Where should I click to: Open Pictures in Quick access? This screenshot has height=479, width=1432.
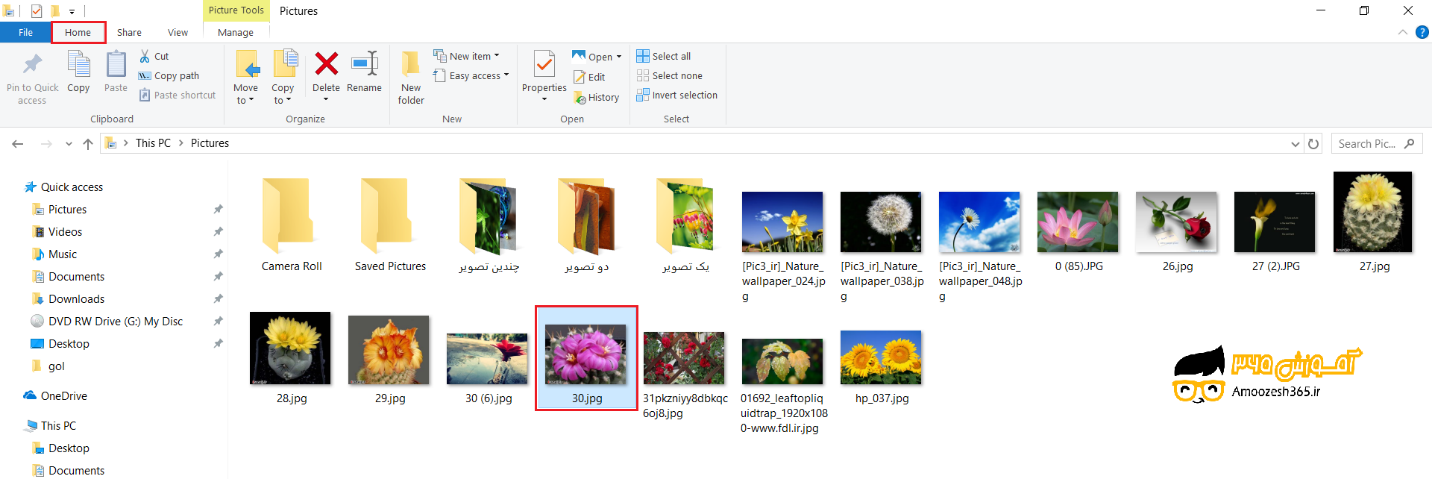pos(67,209)
